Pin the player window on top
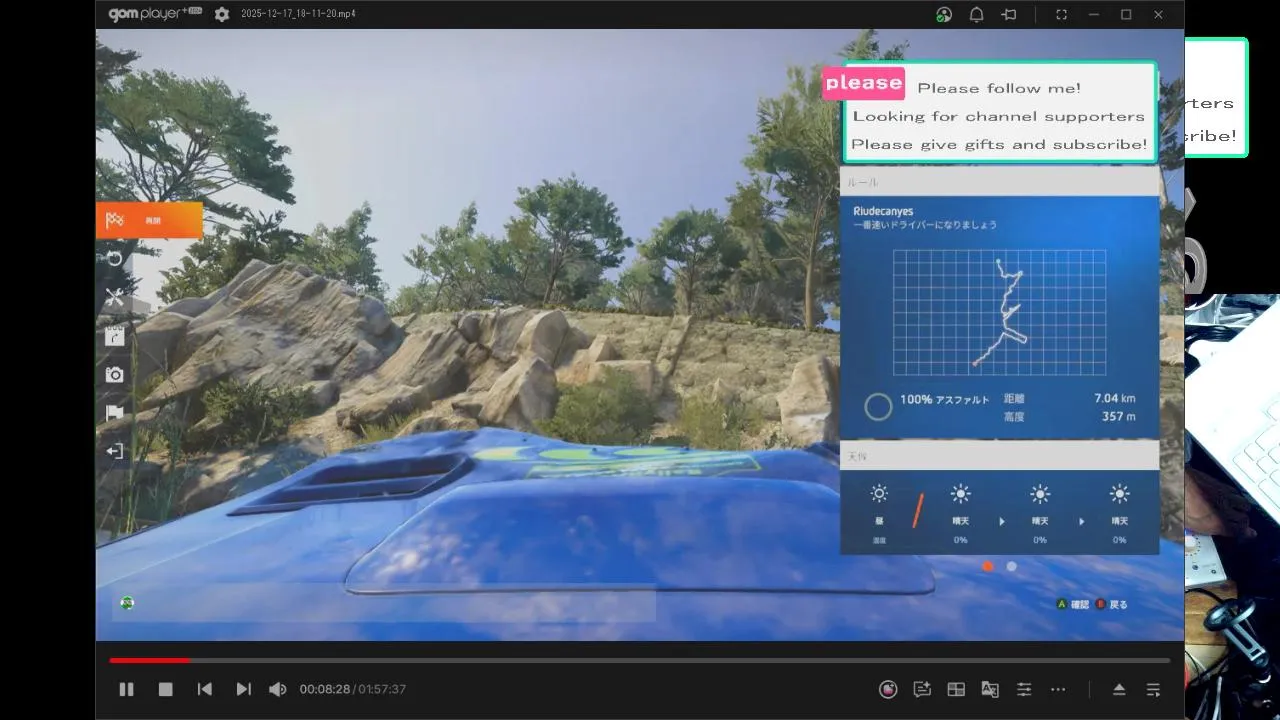 click(1009, 15)
